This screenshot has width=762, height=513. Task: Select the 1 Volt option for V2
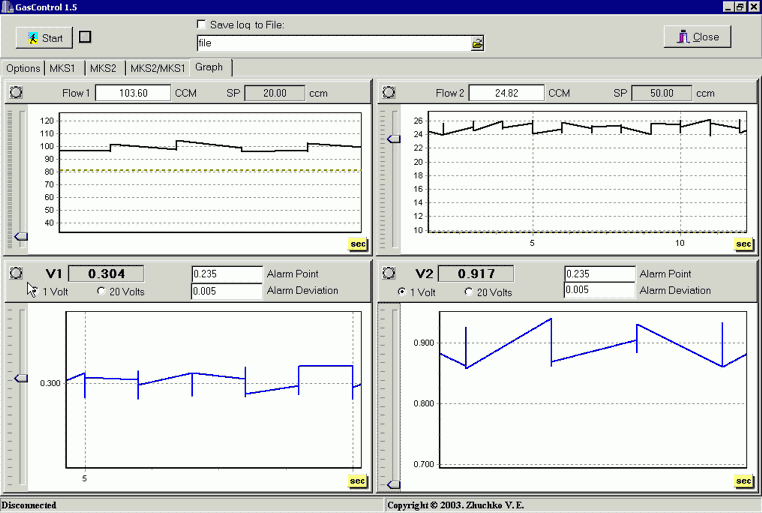click(x=402, y=292)
